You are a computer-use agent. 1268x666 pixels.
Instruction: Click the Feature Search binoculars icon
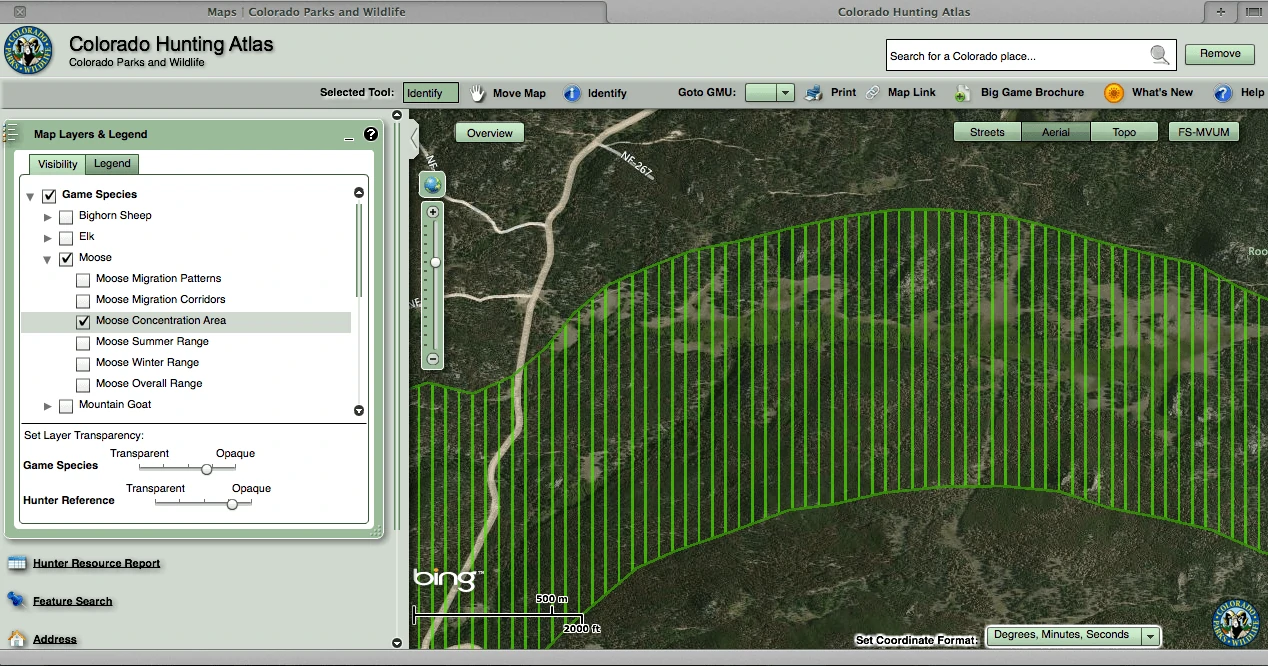(x=16, y=600)
